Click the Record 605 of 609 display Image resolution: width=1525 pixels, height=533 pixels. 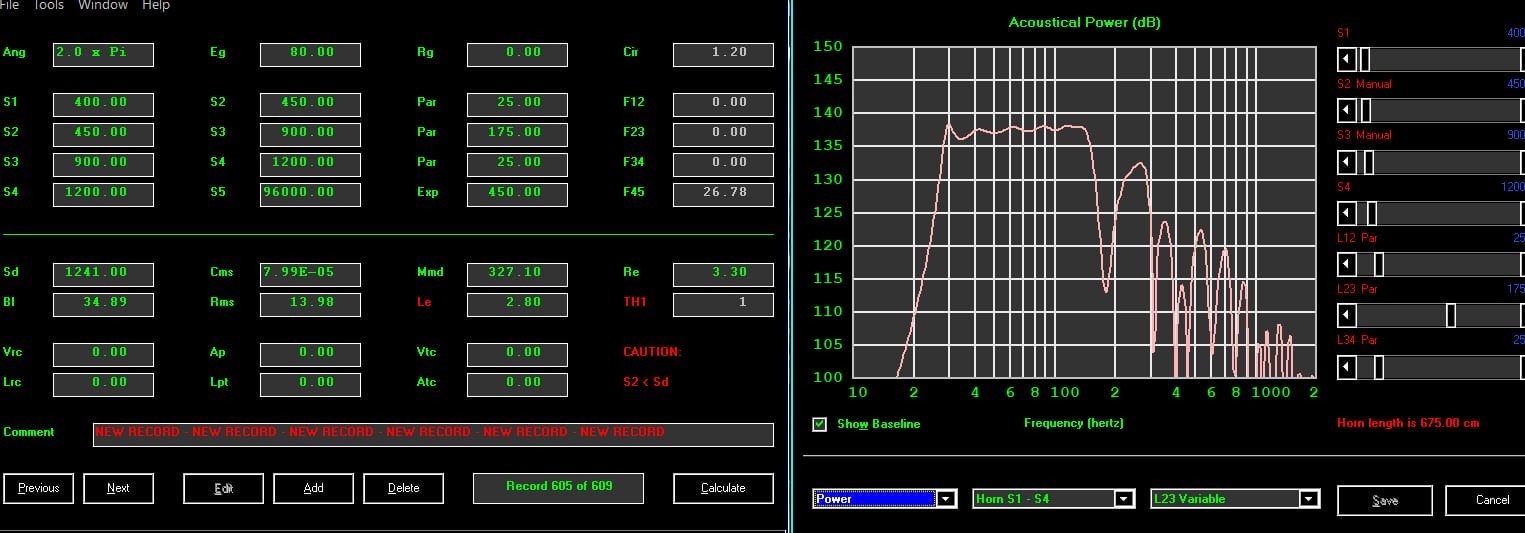tap(558, 488)
